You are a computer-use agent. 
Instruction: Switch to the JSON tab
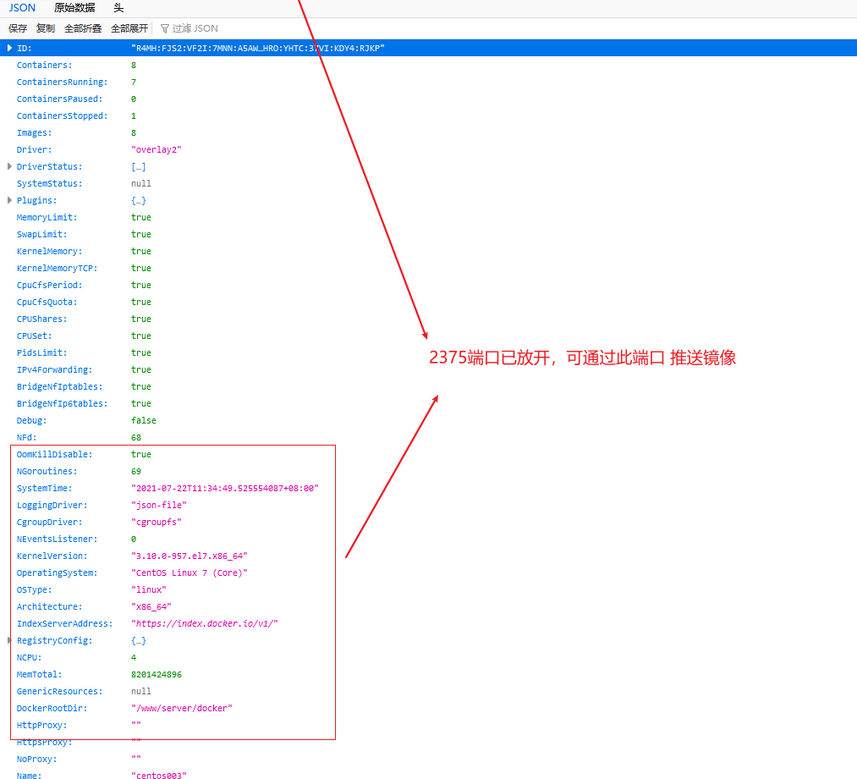click(22, 8)
